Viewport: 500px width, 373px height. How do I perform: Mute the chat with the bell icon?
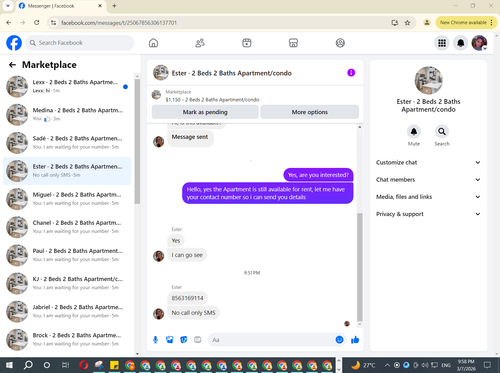[x=414, y=132]
